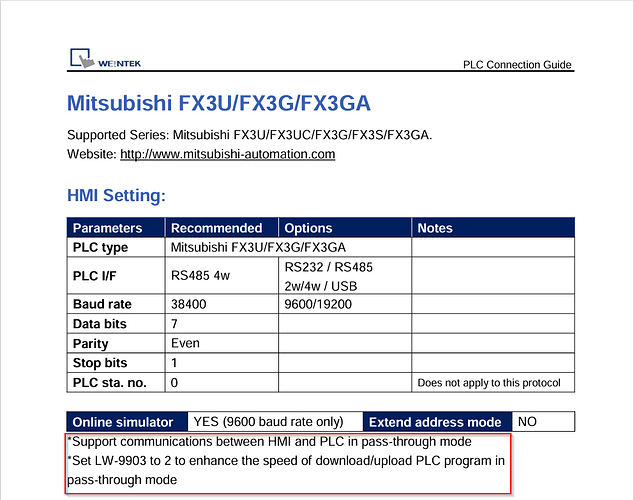
Task: Click the LW-9903 note in red box
Action: pos(286,470)
